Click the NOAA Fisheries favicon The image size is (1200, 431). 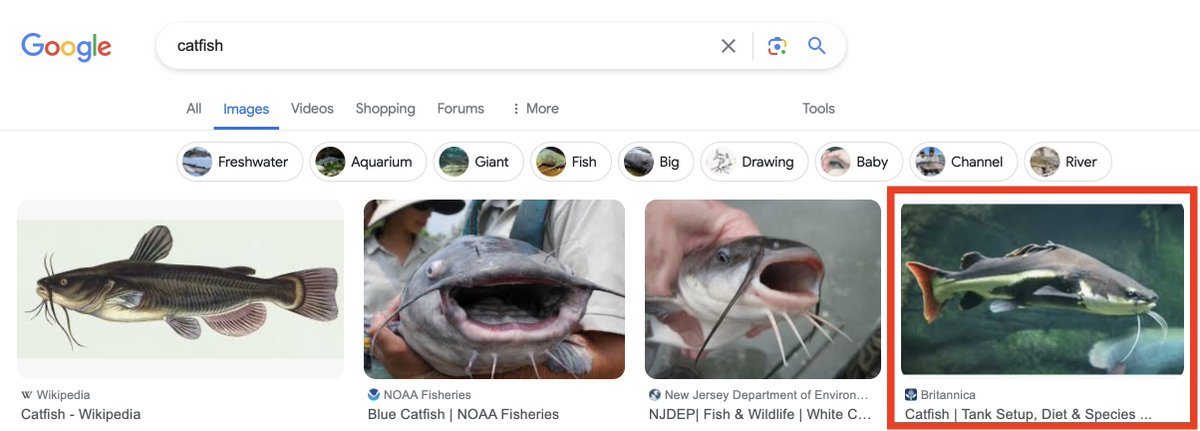click(374, 395)
